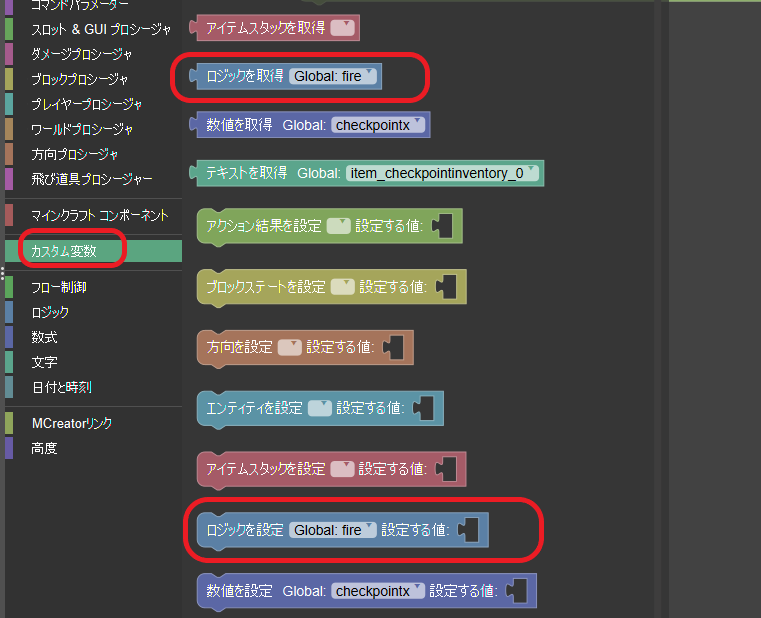Open item_checkpointinventory_0 dropdown in テキストを取得 block
The width and height of the screenshot is (761, 618).
[442, 173]
